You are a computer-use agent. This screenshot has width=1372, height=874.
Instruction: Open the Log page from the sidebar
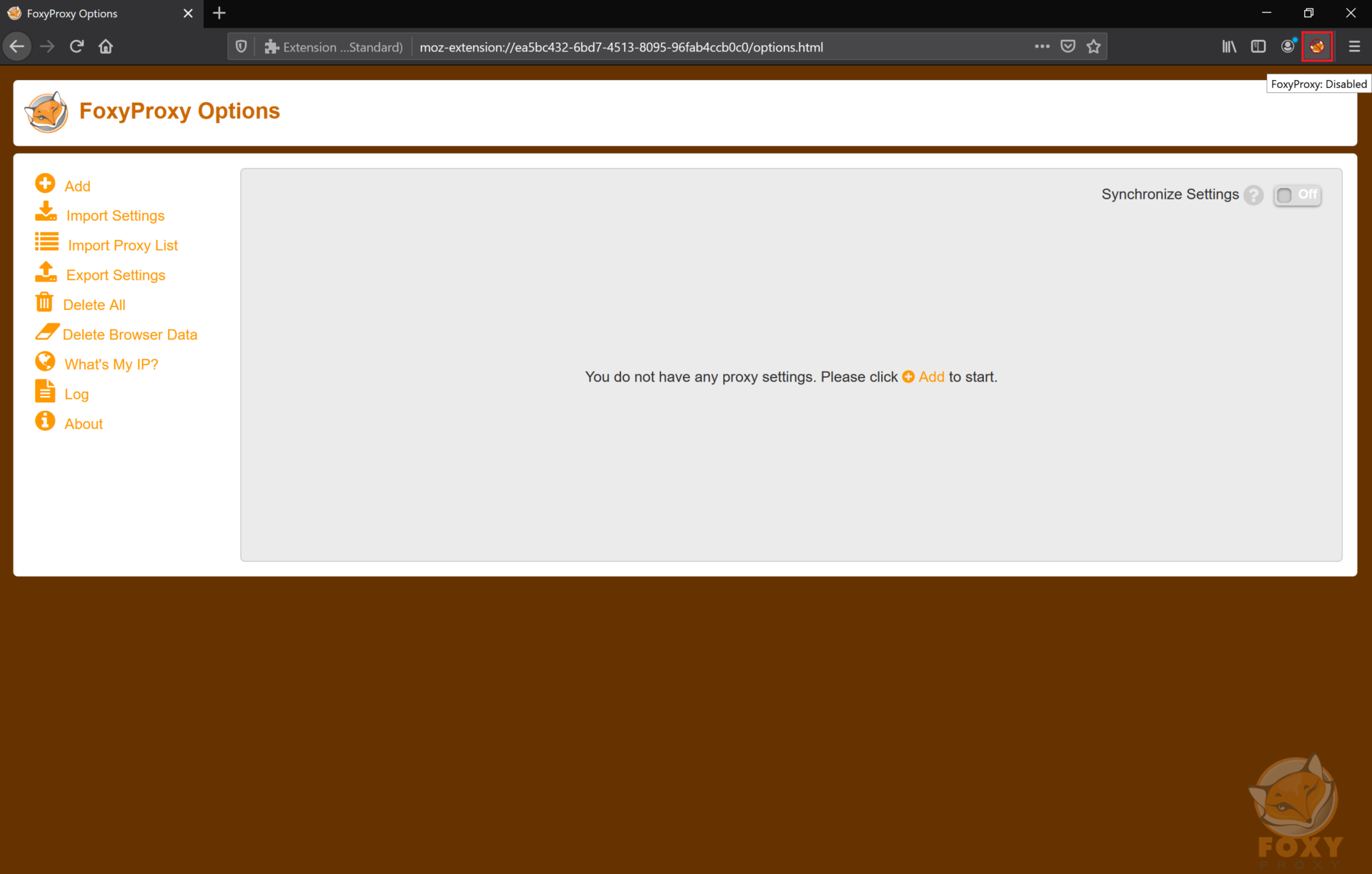coord(76,393)
